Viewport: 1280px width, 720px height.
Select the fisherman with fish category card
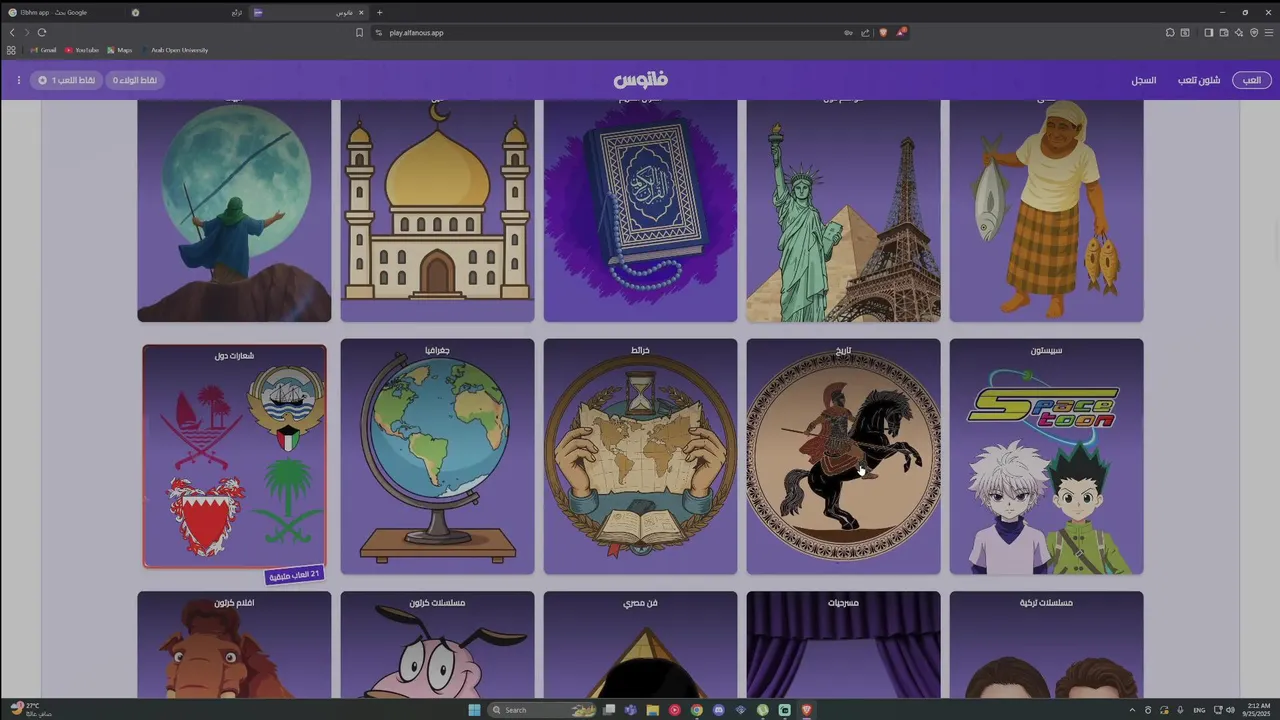coord(1046,210)
